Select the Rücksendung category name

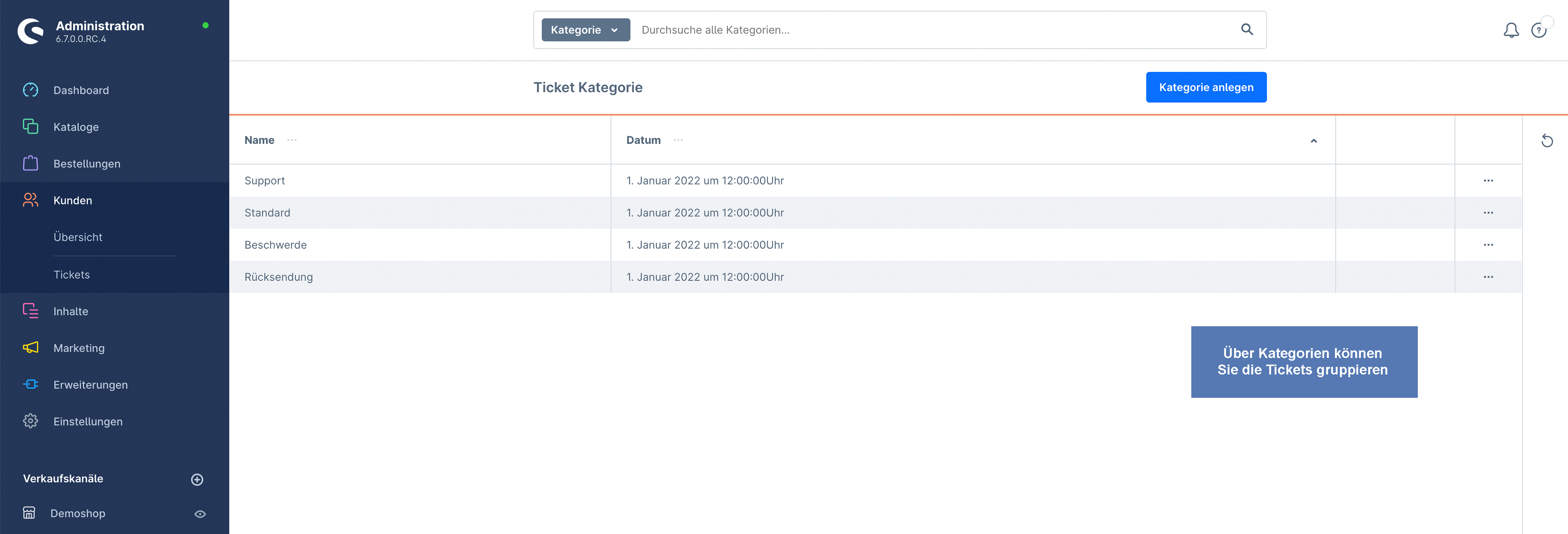[x=279, y=277]
